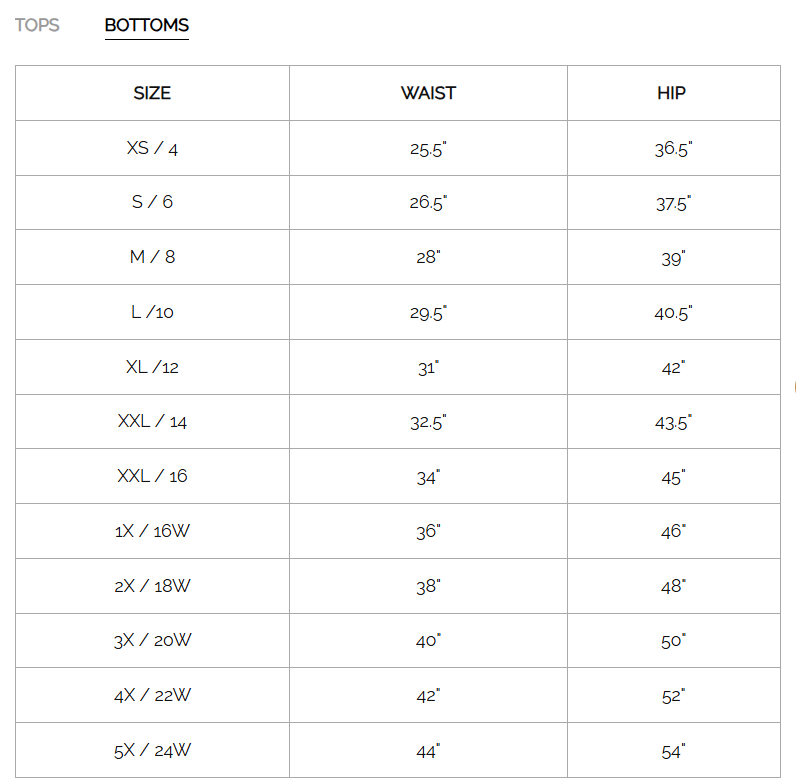Click the S / 6 size cell
This screenshot has height=782, width=796.
[152, 202]
